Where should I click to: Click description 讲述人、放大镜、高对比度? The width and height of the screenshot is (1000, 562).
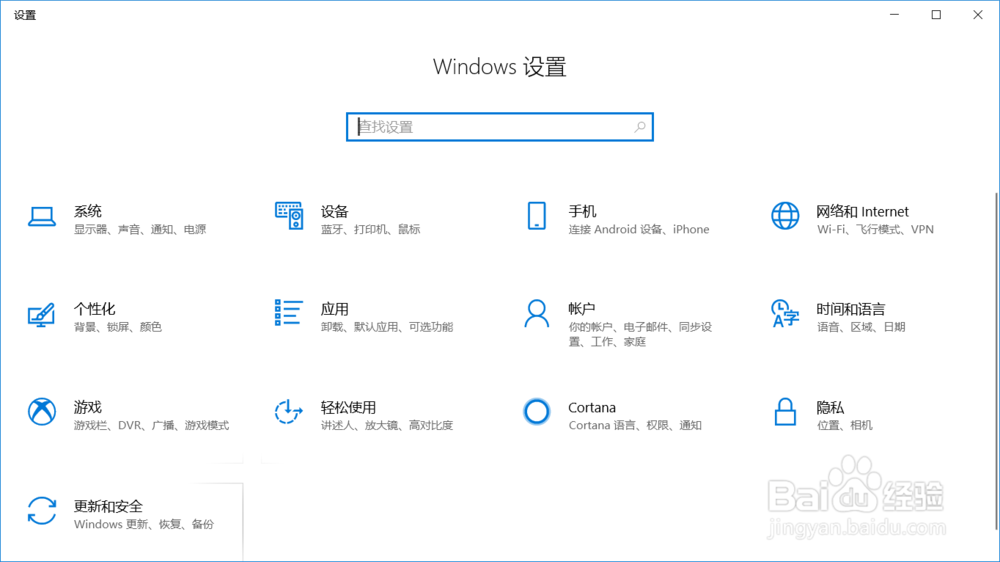[387, 425]
